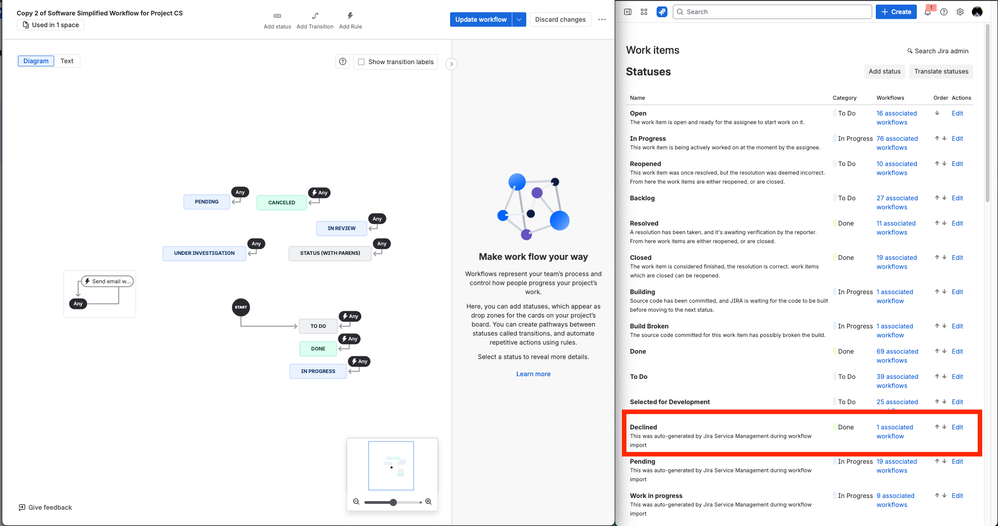Screen dimensions: 998x526
Task: Click the Update workflow button
Action: pyautogui.click(x=481, y=20)
